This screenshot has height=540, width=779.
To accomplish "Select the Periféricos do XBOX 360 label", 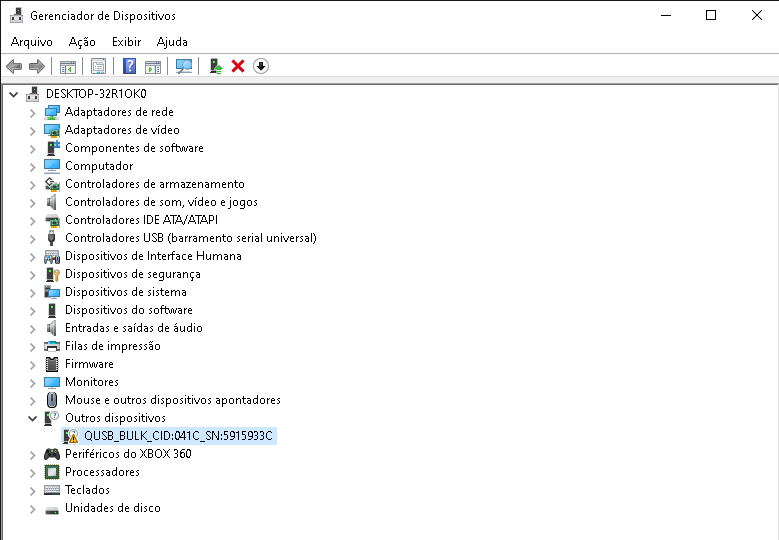I will pos(128,454).
